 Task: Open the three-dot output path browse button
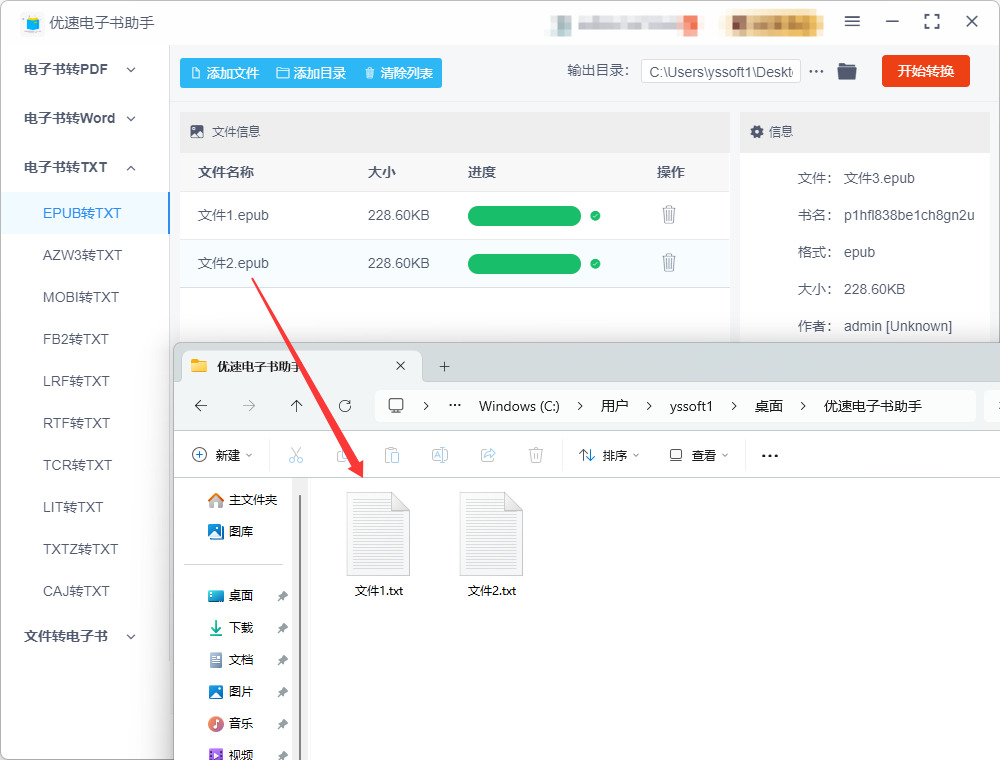click(x=816, y=71)
